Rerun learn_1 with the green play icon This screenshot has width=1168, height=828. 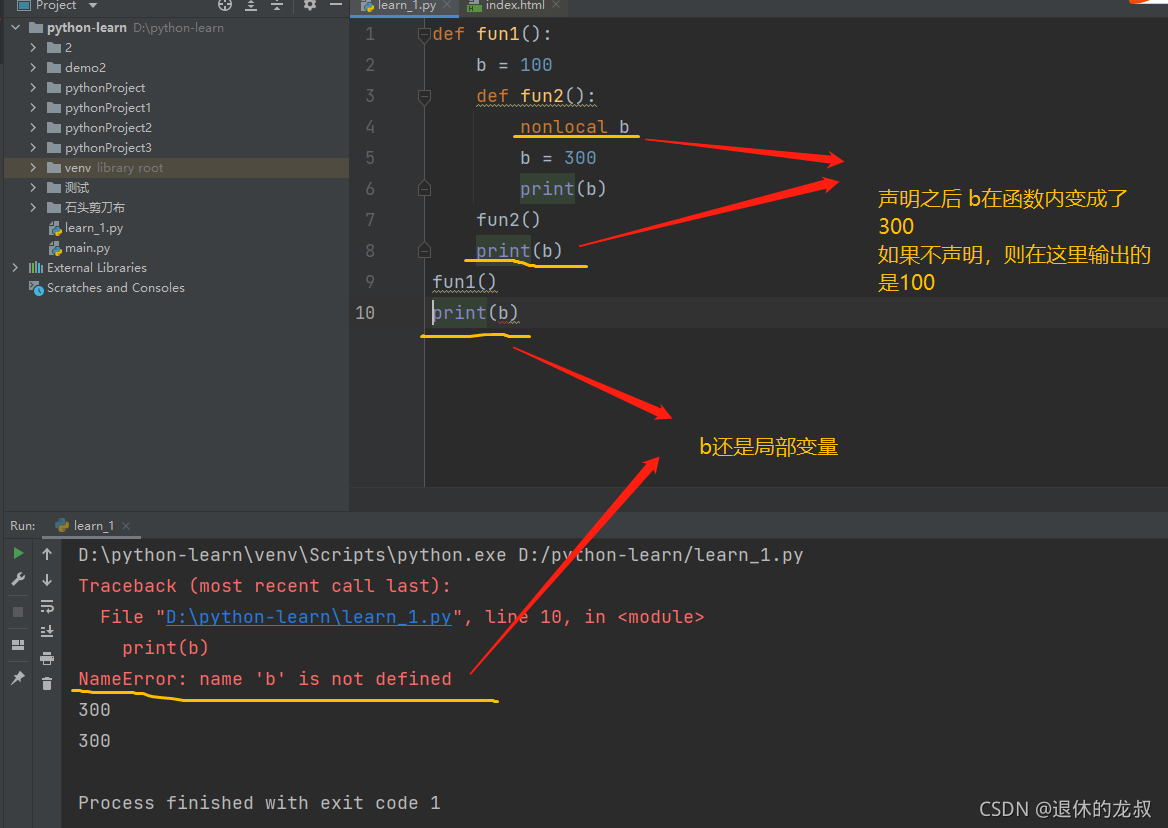tap(19, 553)
